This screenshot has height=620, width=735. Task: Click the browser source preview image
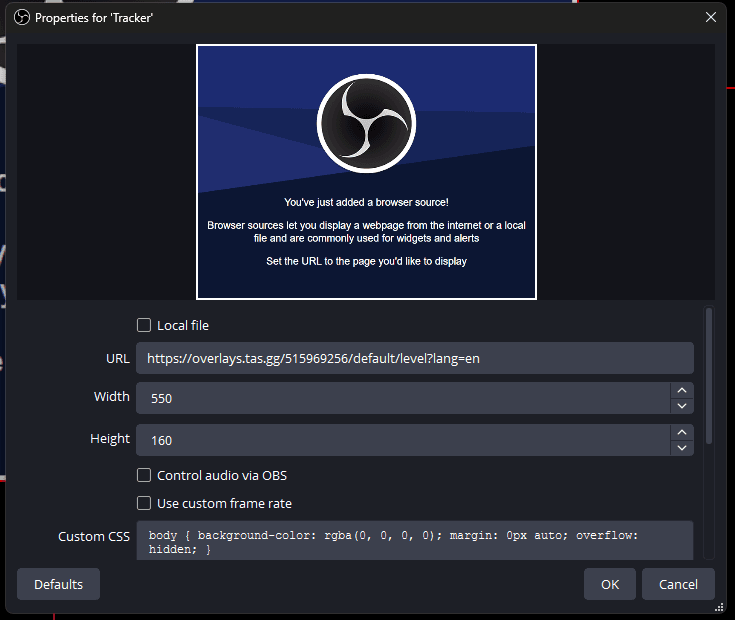(x=366, y=172)
